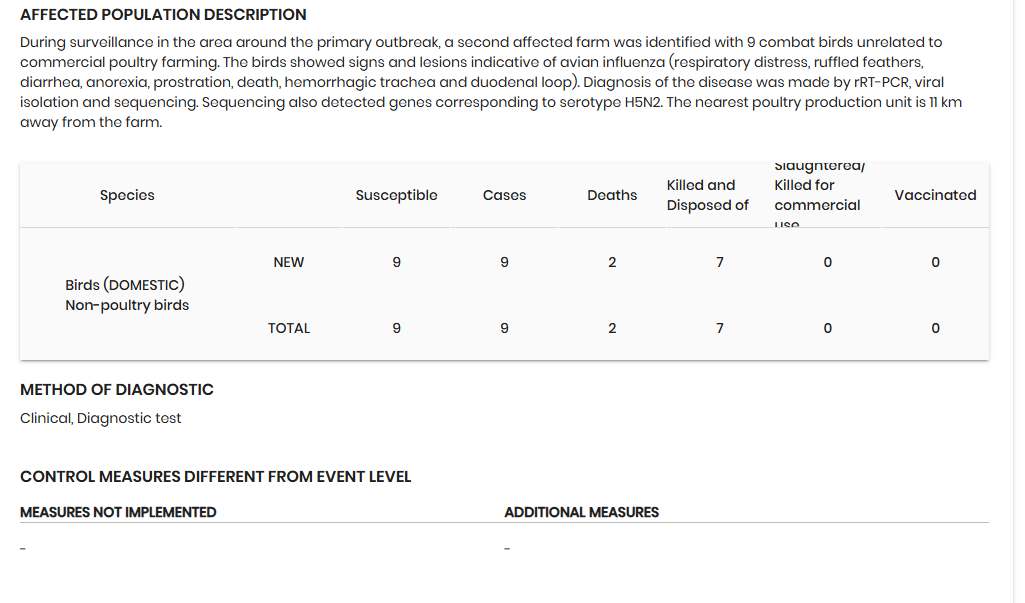Click the Species column header
This screenshot has width=1025, height=603.
(x=127, y=195)
